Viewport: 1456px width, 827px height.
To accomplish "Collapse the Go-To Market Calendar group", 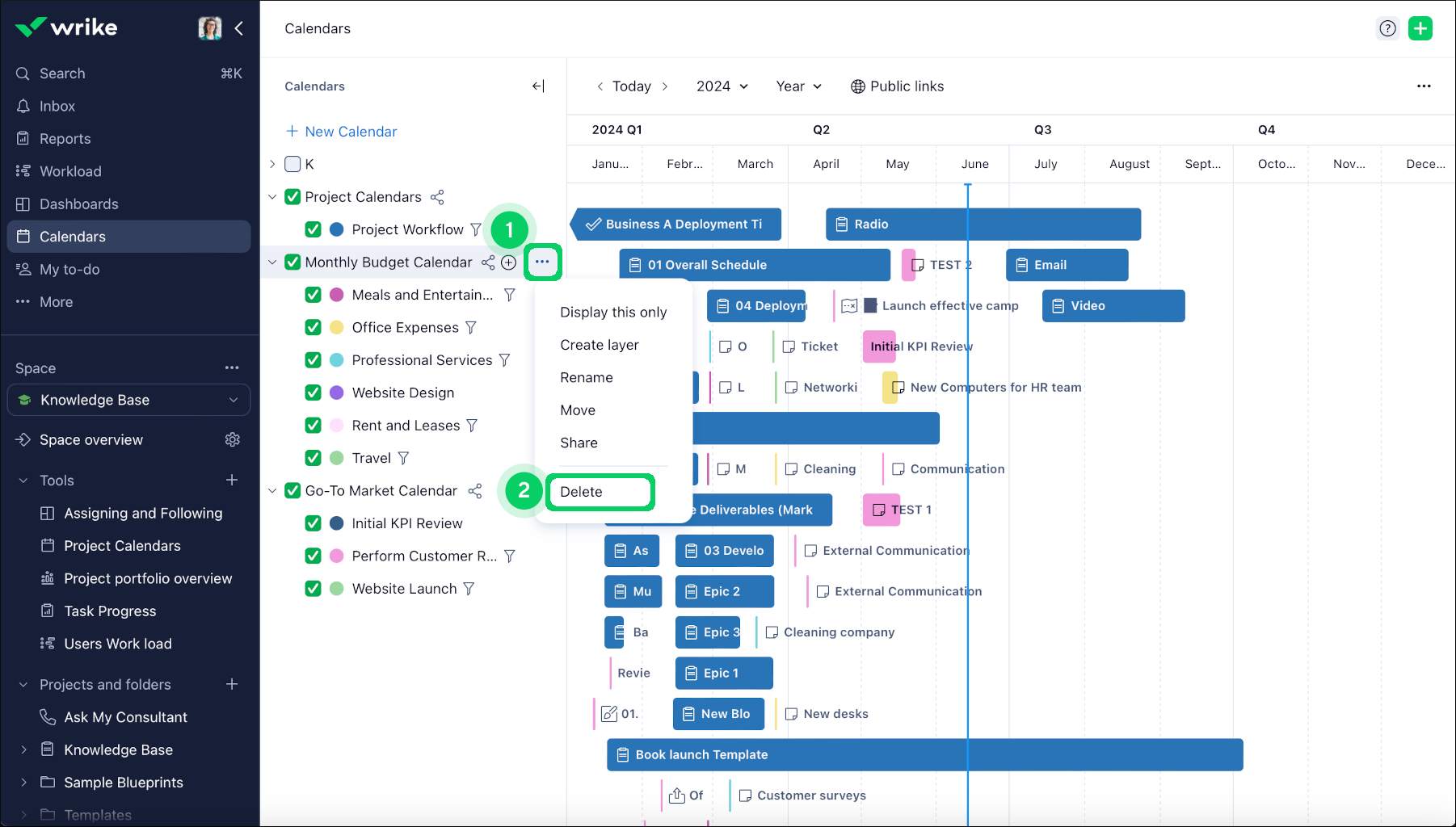I will point(272,491).
